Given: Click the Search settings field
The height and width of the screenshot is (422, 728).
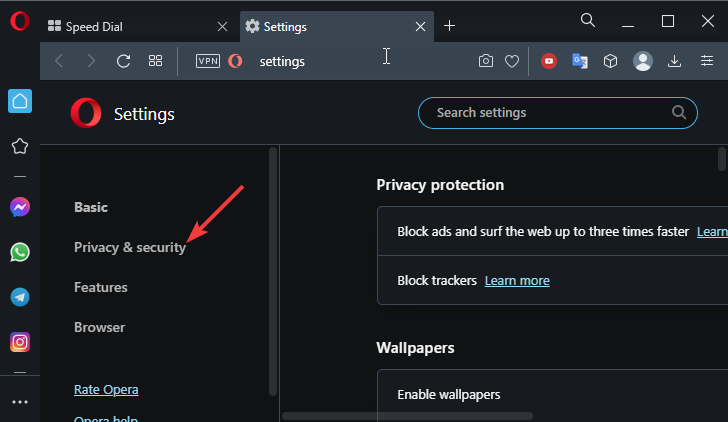Looking at the screenshot, I should pyautogui.click(x=558, y=113).
